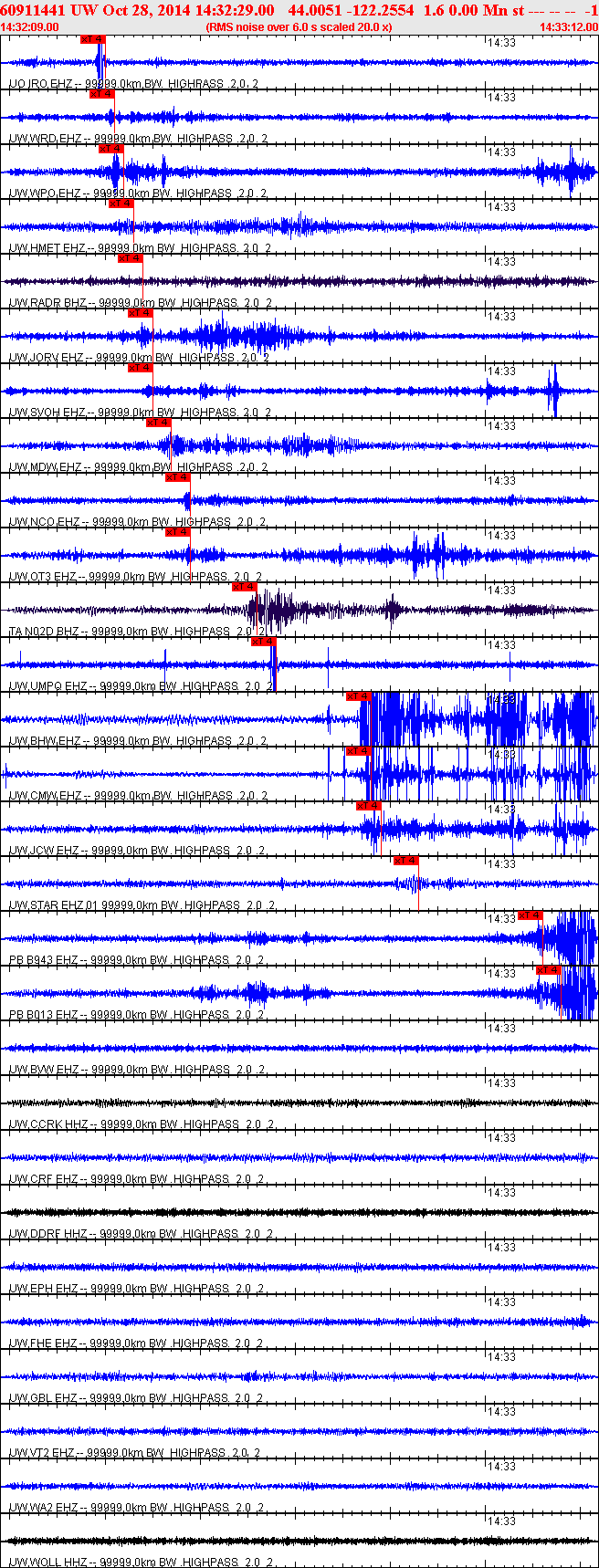Select the pick flag on the UW.OT3 trace

click(177, 532)
